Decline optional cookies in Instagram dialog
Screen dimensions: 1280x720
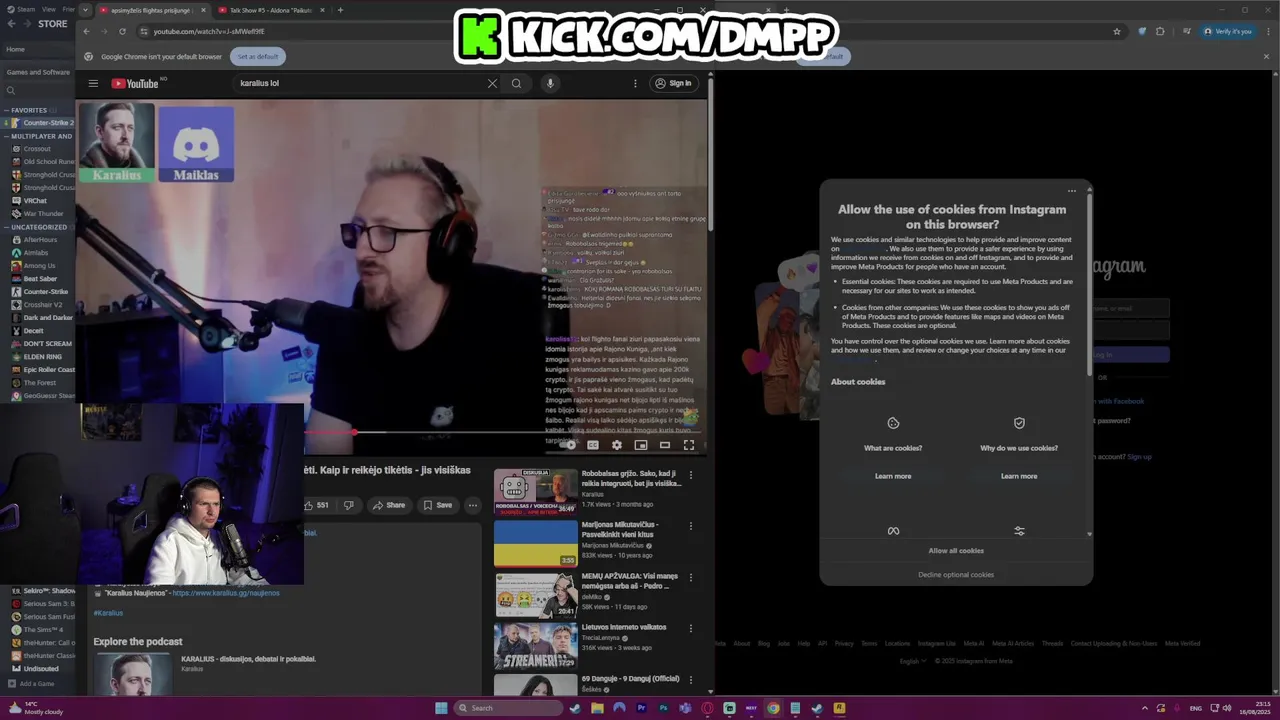click(956, 575)
